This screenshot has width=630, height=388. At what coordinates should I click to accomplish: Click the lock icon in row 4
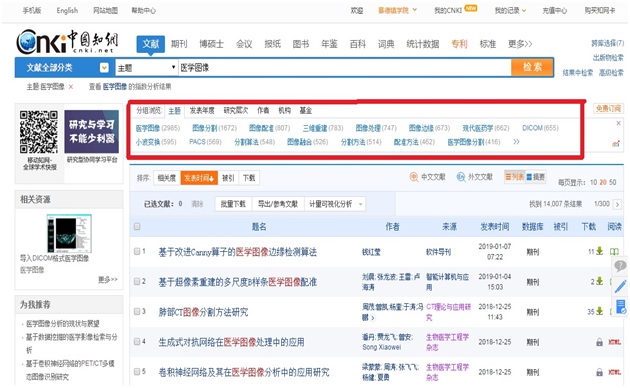(x=599, y=342)
